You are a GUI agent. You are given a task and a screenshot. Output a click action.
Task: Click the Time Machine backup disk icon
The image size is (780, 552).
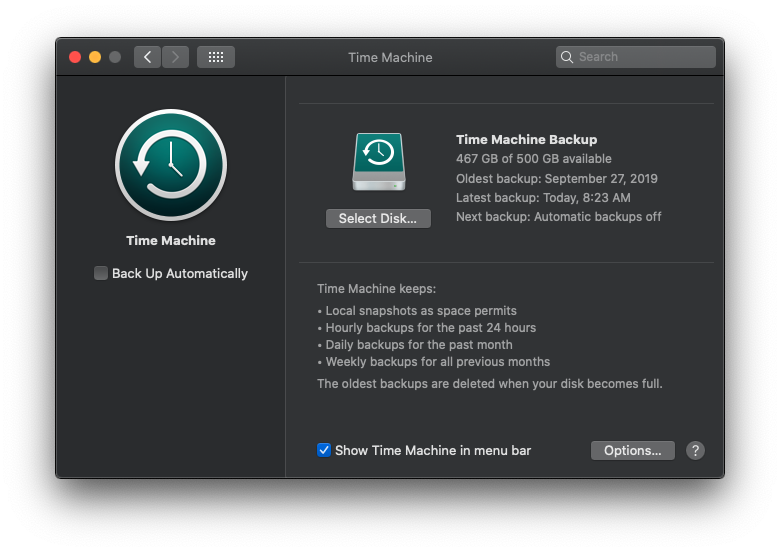(379, 162)
